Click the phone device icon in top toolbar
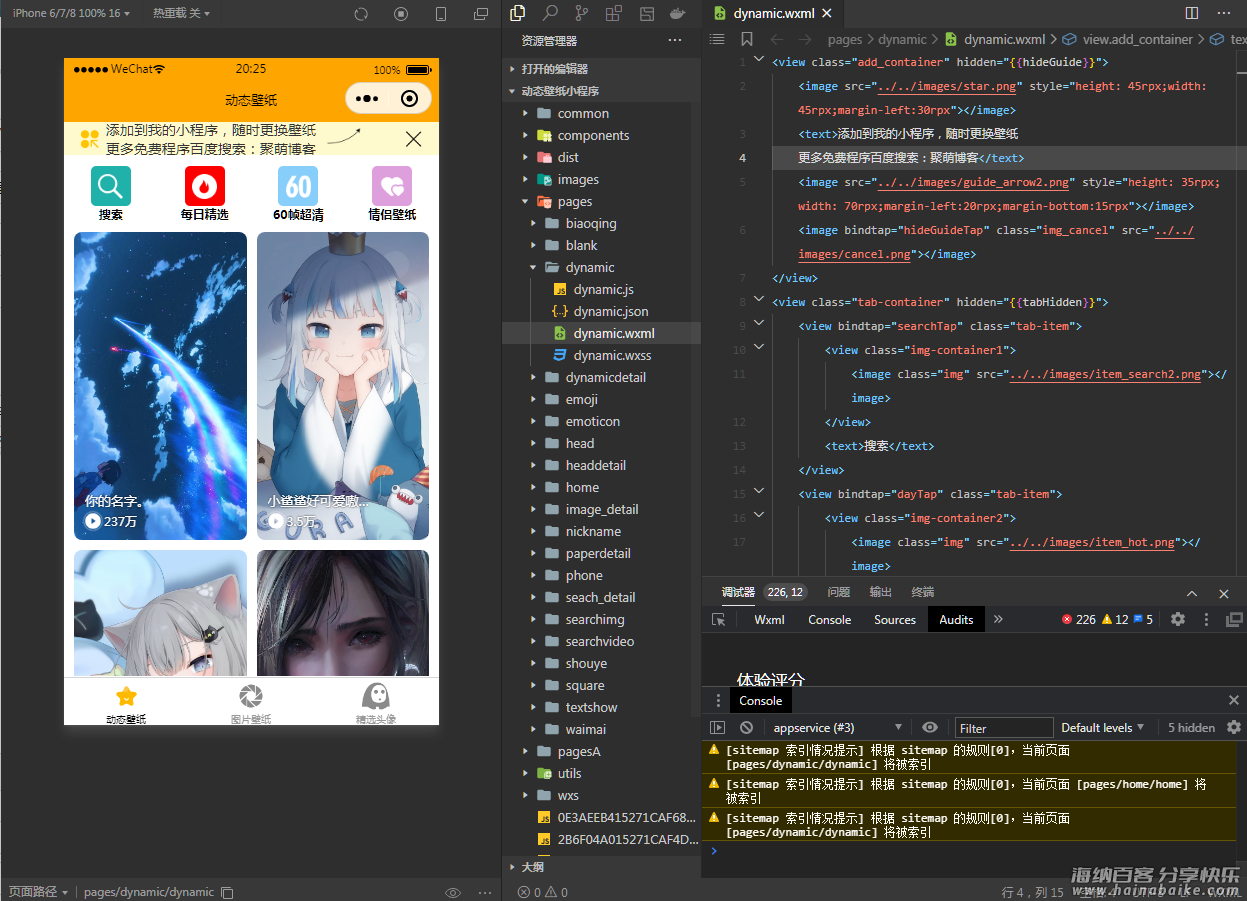 441,14
